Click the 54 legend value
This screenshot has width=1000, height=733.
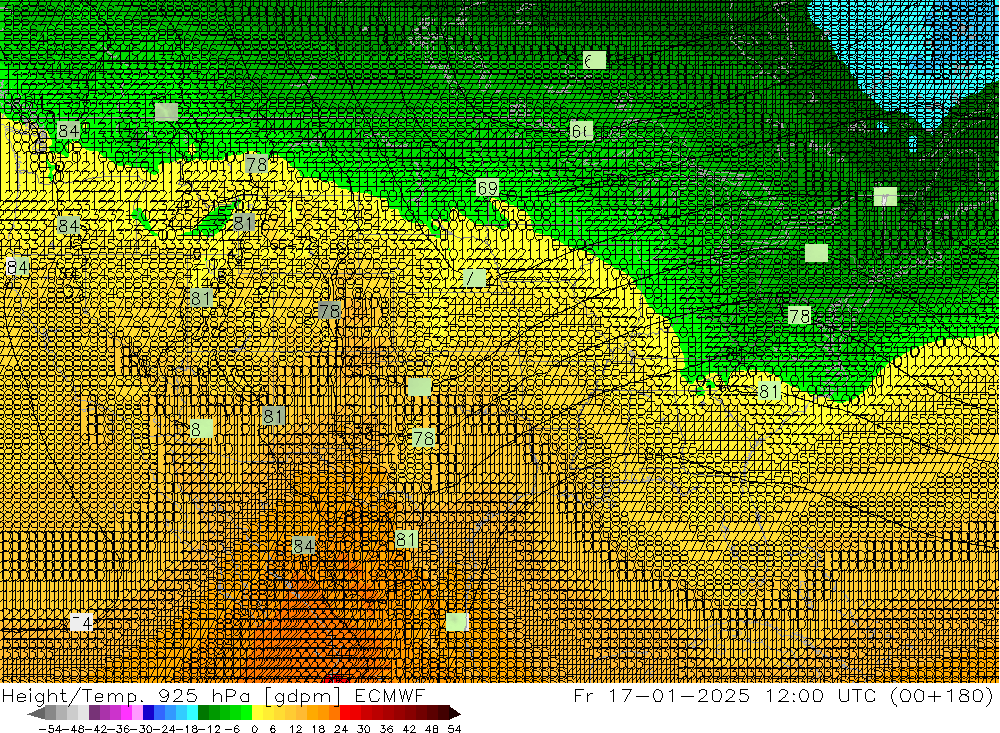[454, 729]
